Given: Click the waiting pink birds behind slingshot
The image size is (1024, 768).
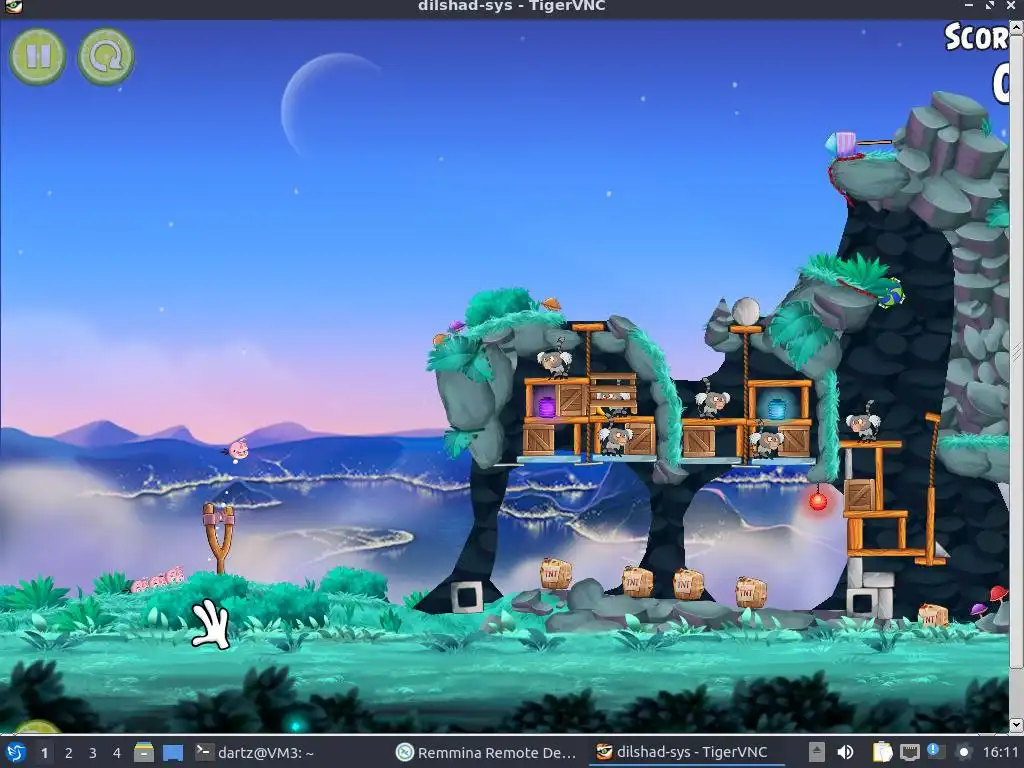Looking at the screenshot, I should coord(157,579).
